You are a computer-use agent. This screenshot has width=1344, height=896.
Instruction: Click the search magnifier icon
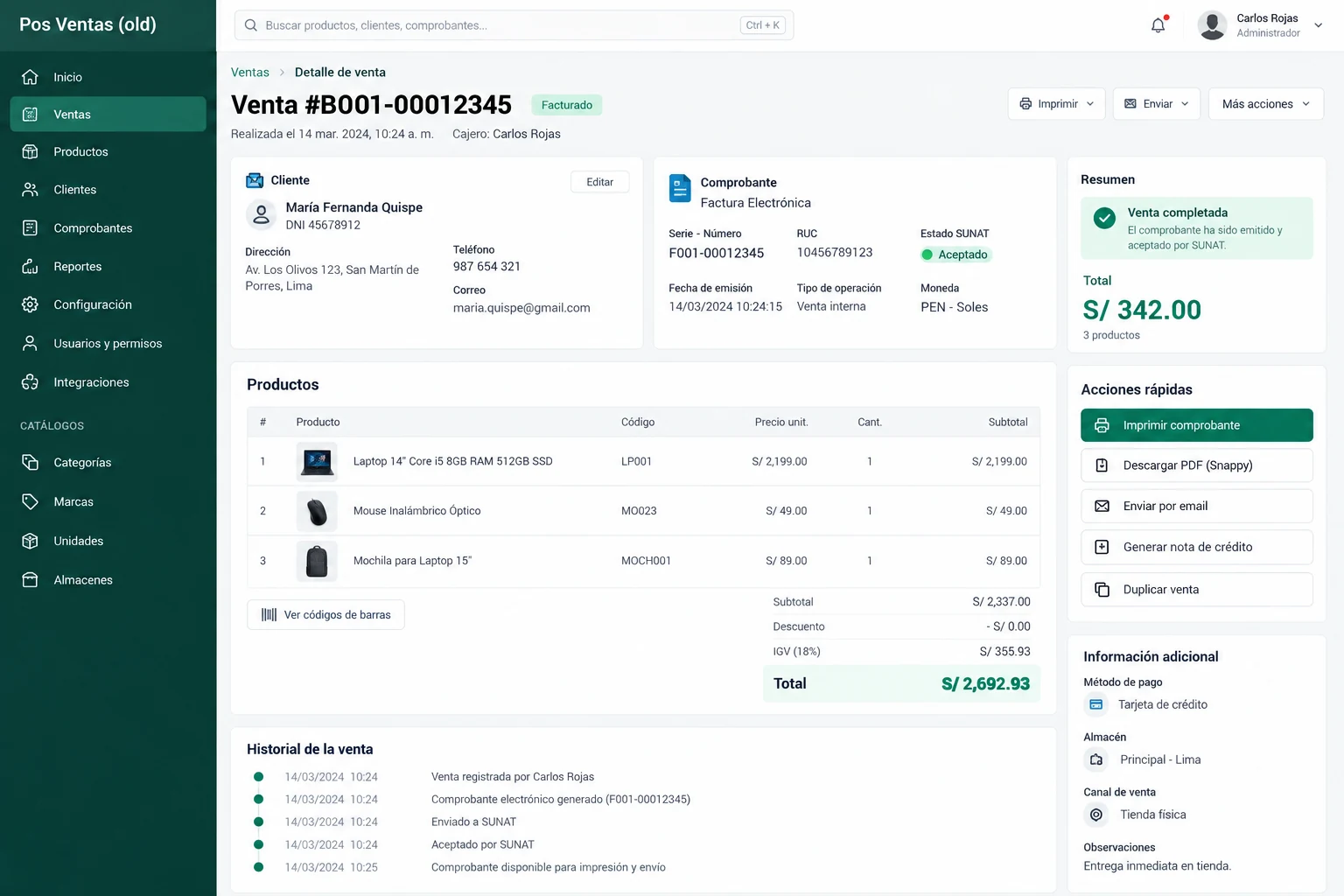tap(251, 25)
